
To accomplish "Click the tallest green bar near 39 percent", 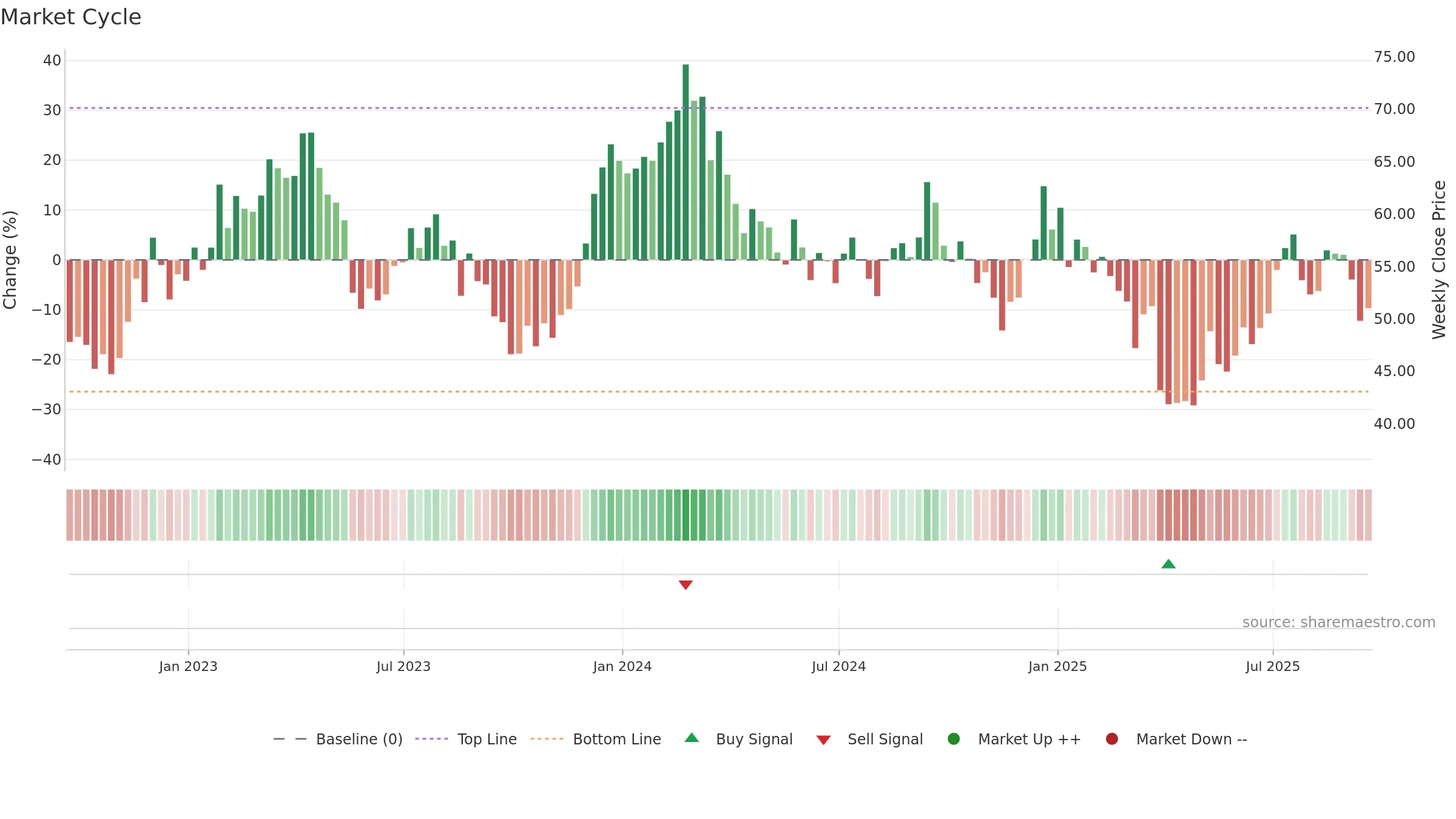I will point(686,162).
